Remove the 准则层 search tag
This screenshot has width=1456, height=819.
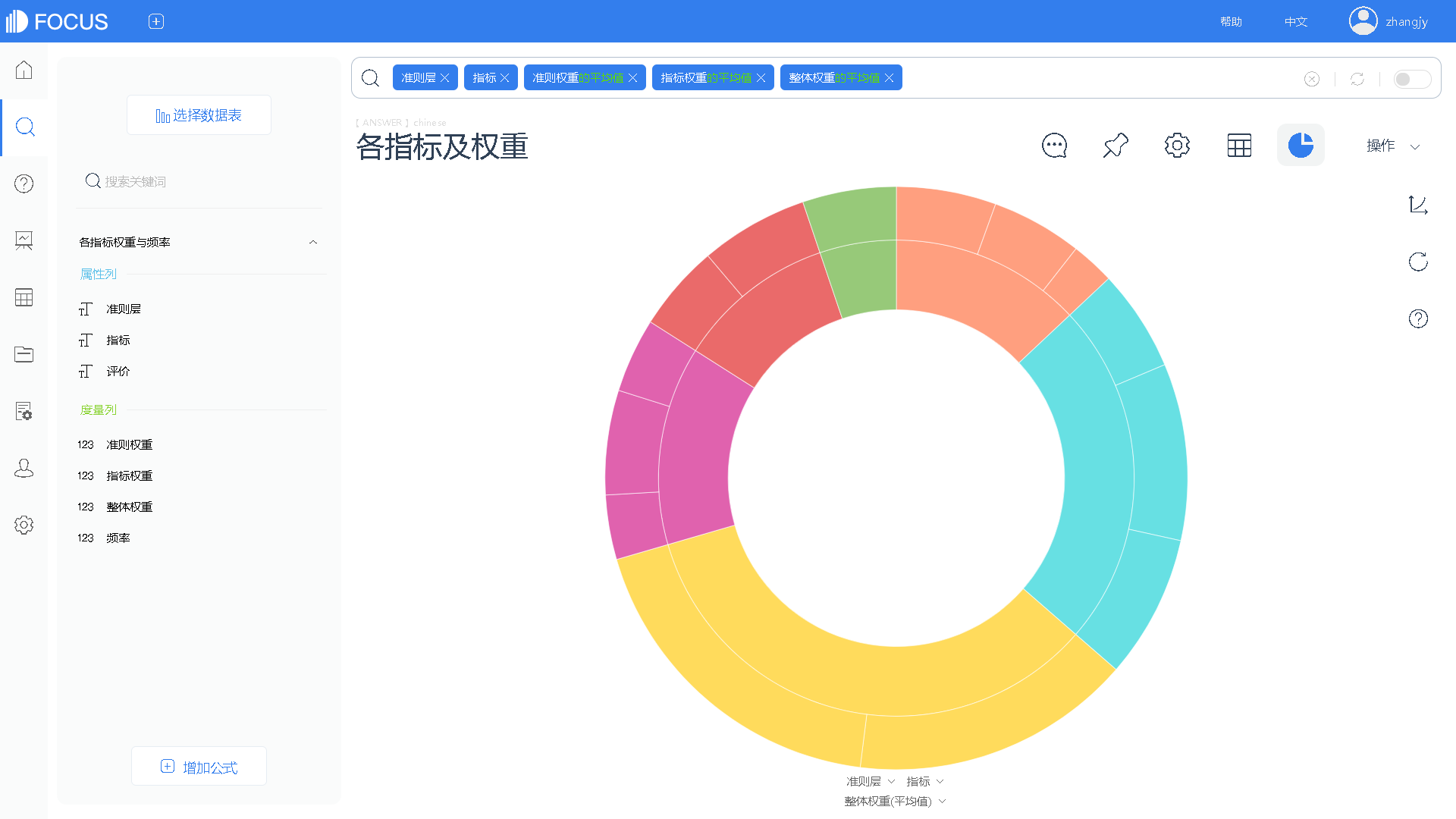(x=445, y=78)
